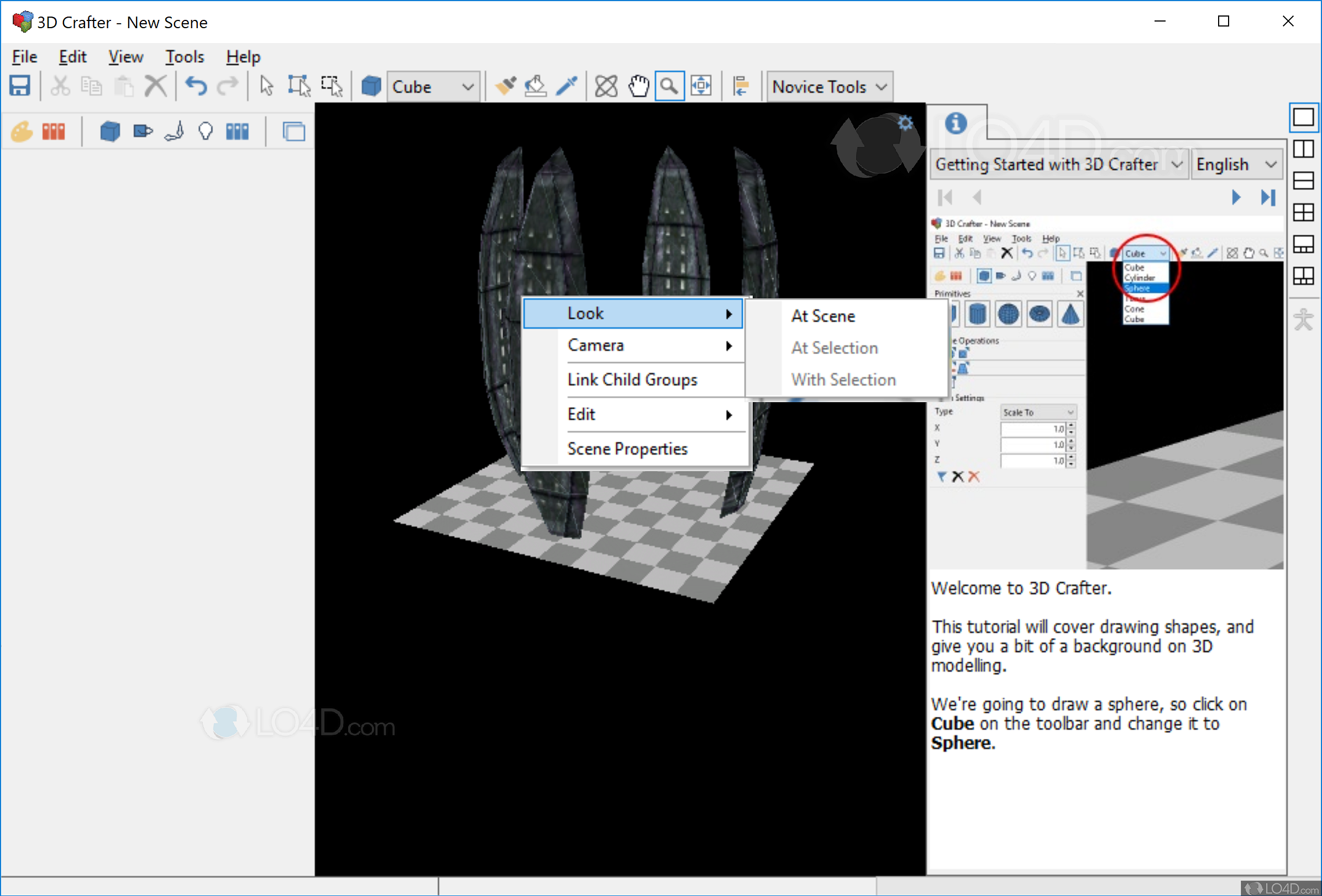Viewport: 1322px width, 896px height.
Task: Undo the last action
Action: pos(195,85)
